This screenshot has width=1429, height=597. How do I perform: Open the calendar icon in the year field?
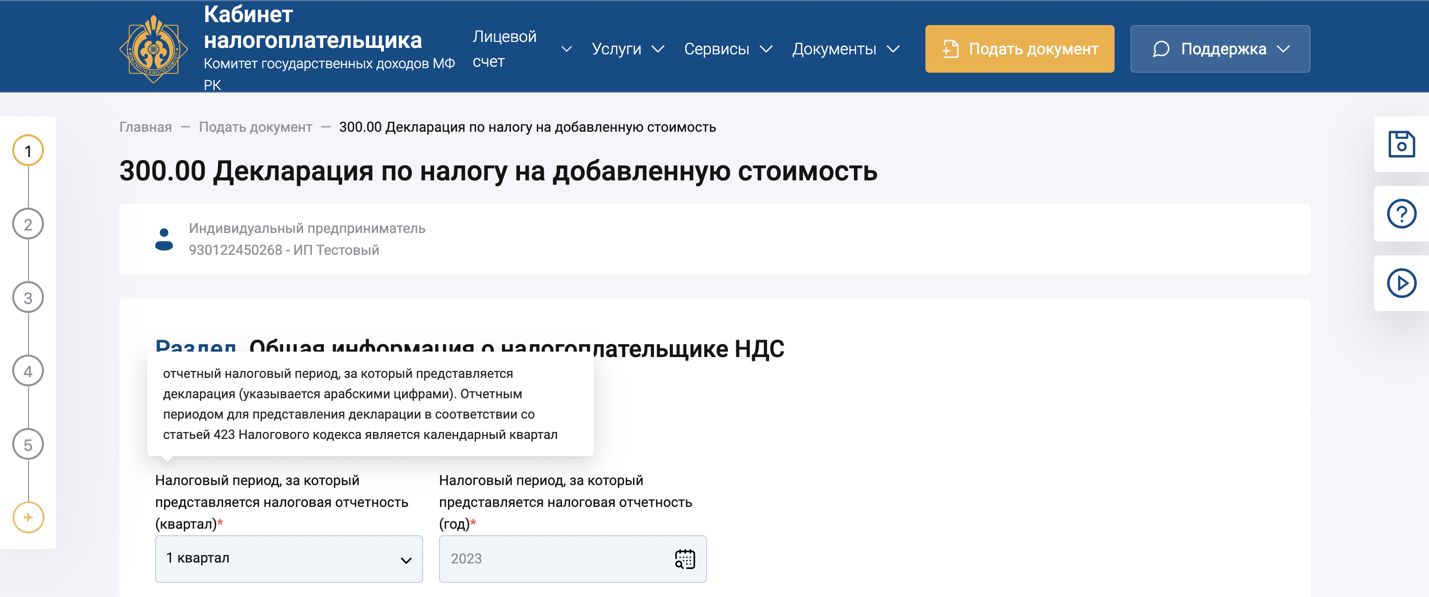click(x=685, y=559)
